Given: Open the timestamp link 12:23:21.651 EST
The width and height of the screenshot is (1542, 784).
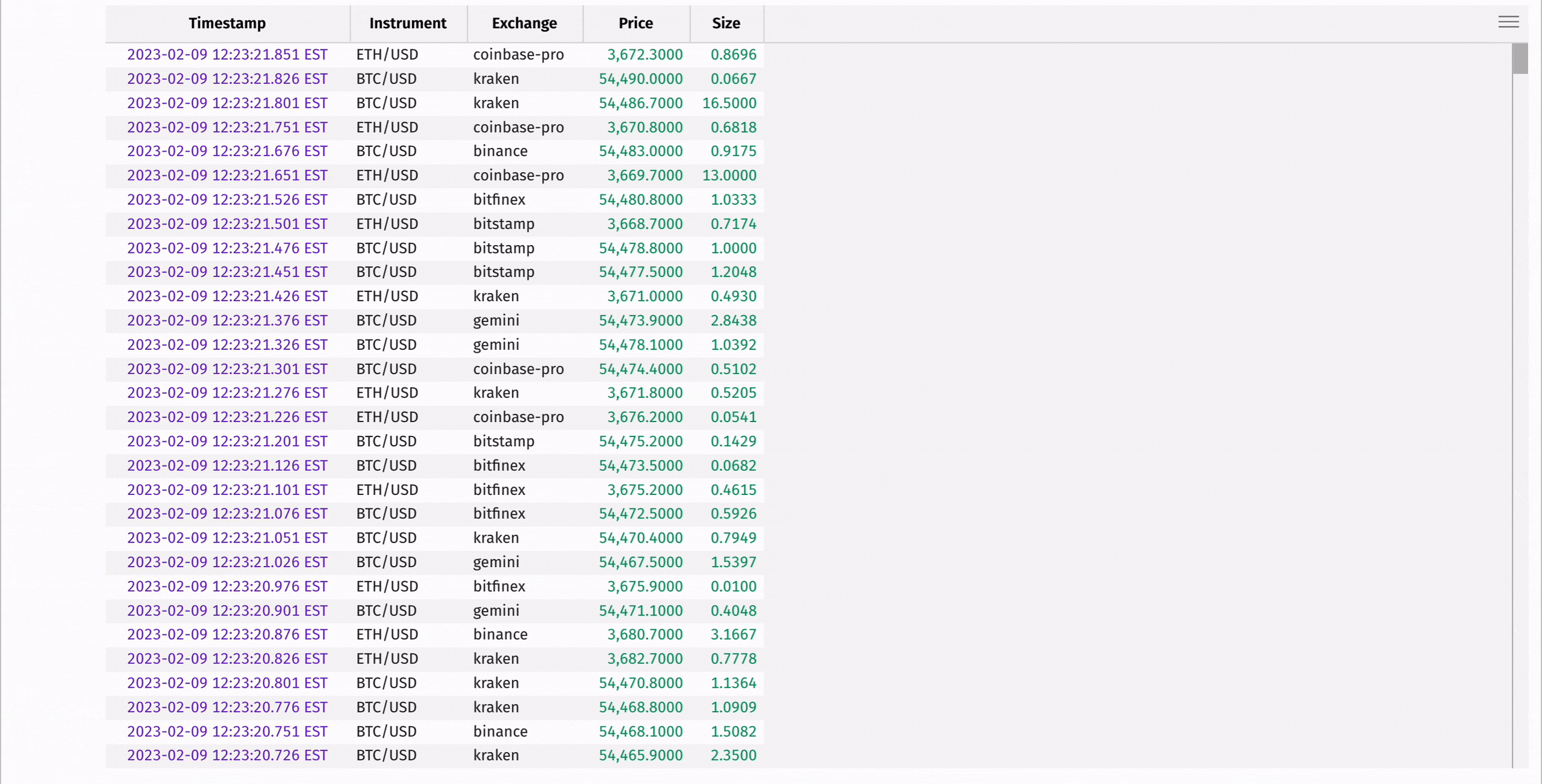Looking at the screenshot, I should [227, 175].
